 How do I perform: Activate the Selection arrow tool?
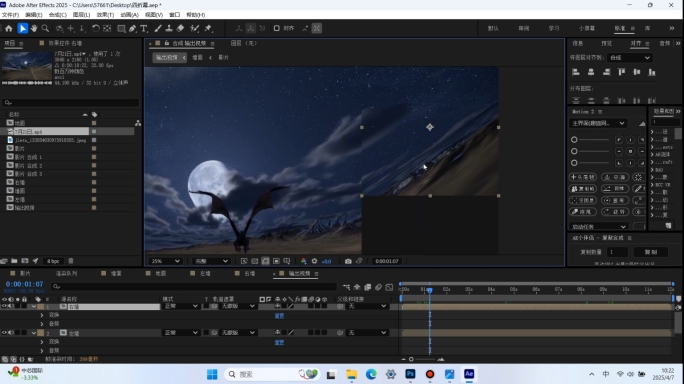click(22, 28)
